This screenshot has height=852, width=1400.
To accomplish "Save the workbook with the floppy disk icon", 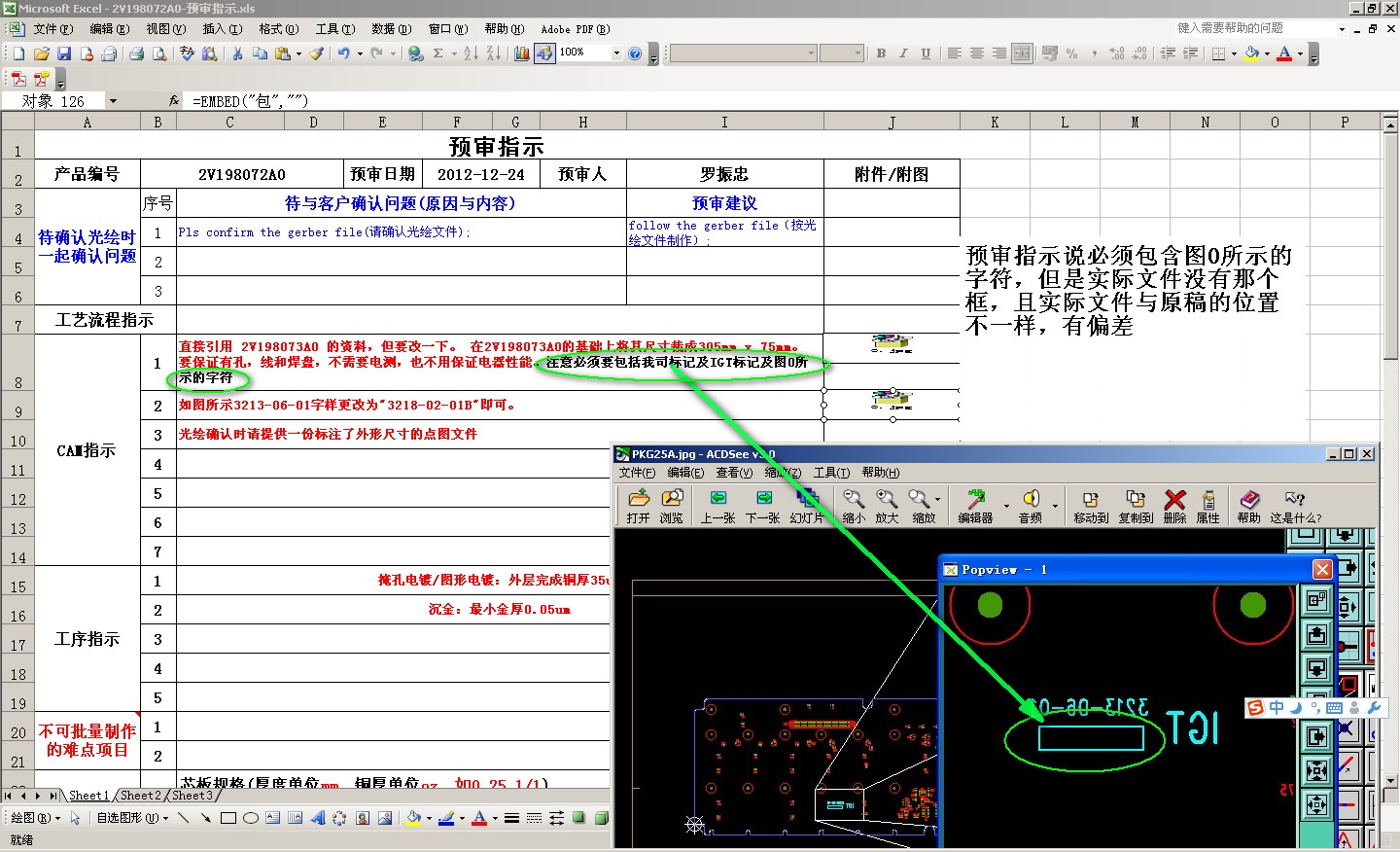I will pyautogui.click(x=64, y=53).
